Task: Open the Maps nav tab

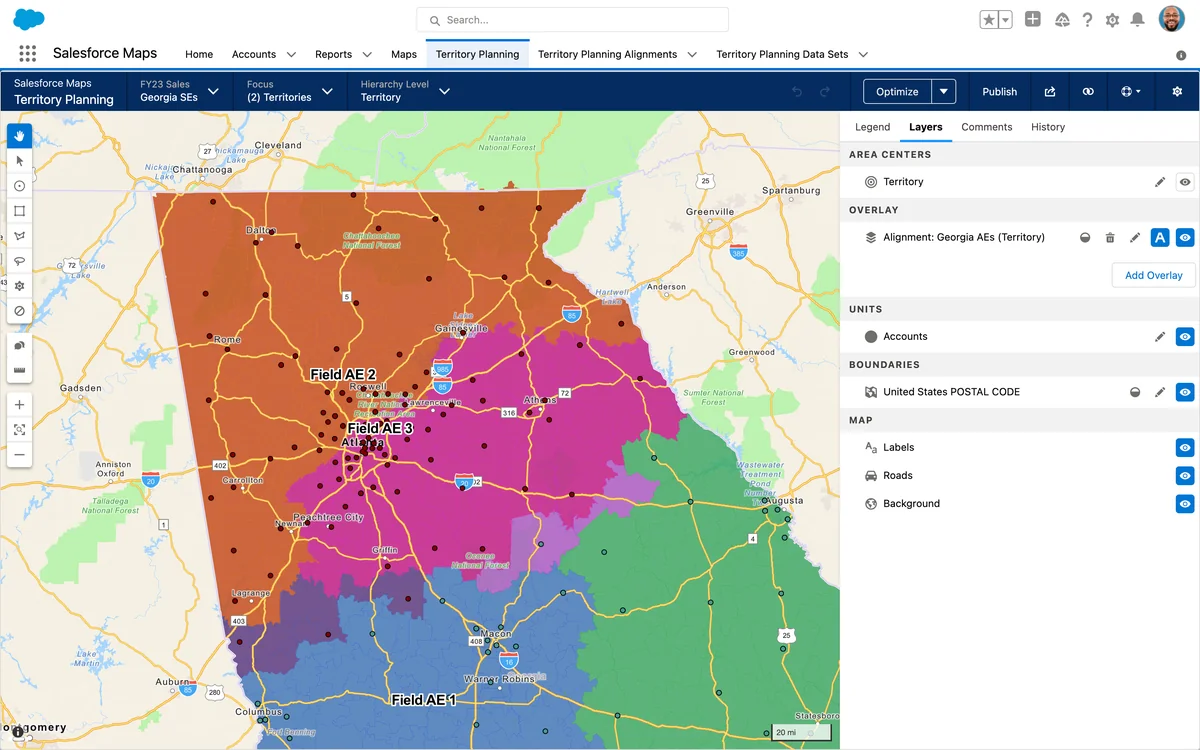Action: click(x=404, y=55)
